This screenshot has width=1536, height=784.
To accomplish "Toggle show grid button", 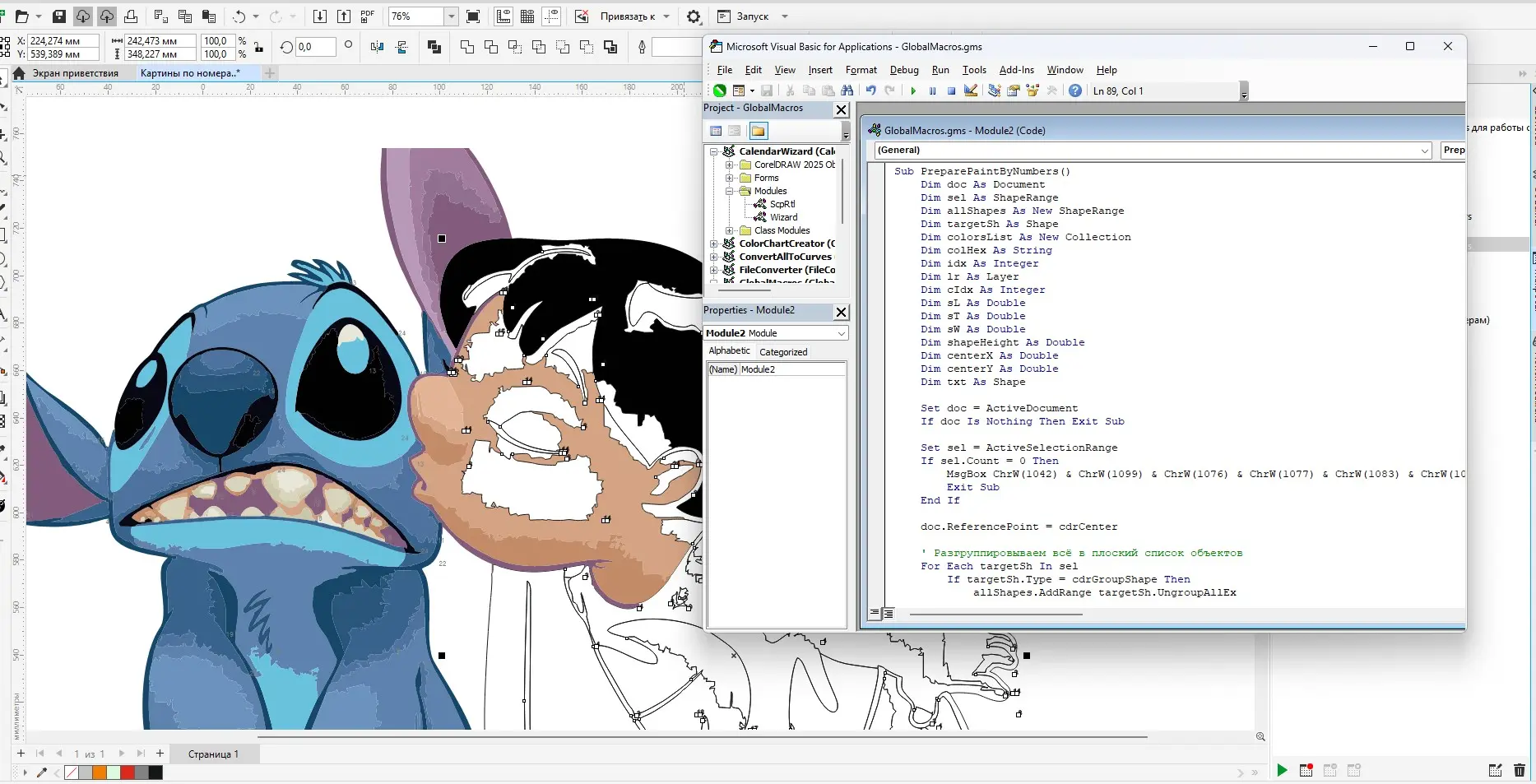I will (x=527, y=16).
